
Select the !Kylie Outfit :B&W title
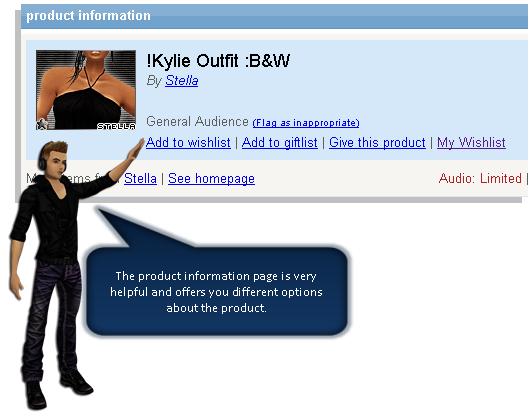coord(218,61)
